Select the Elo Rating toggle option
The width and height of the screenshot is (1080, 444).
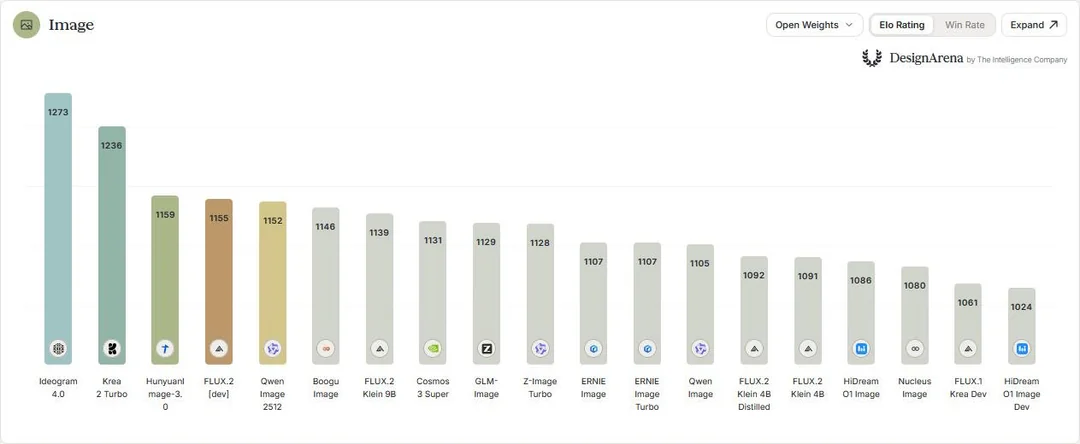pos(902,25)
